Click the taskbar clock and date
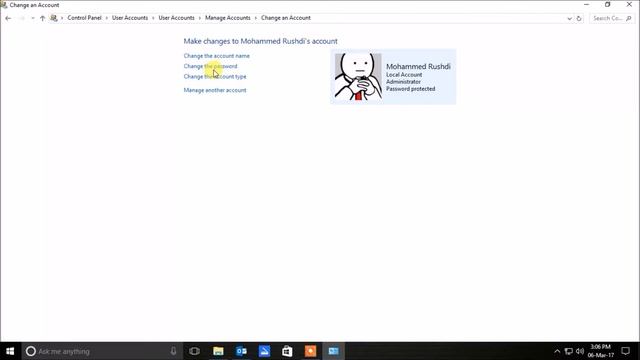 [x=600, y=351]
